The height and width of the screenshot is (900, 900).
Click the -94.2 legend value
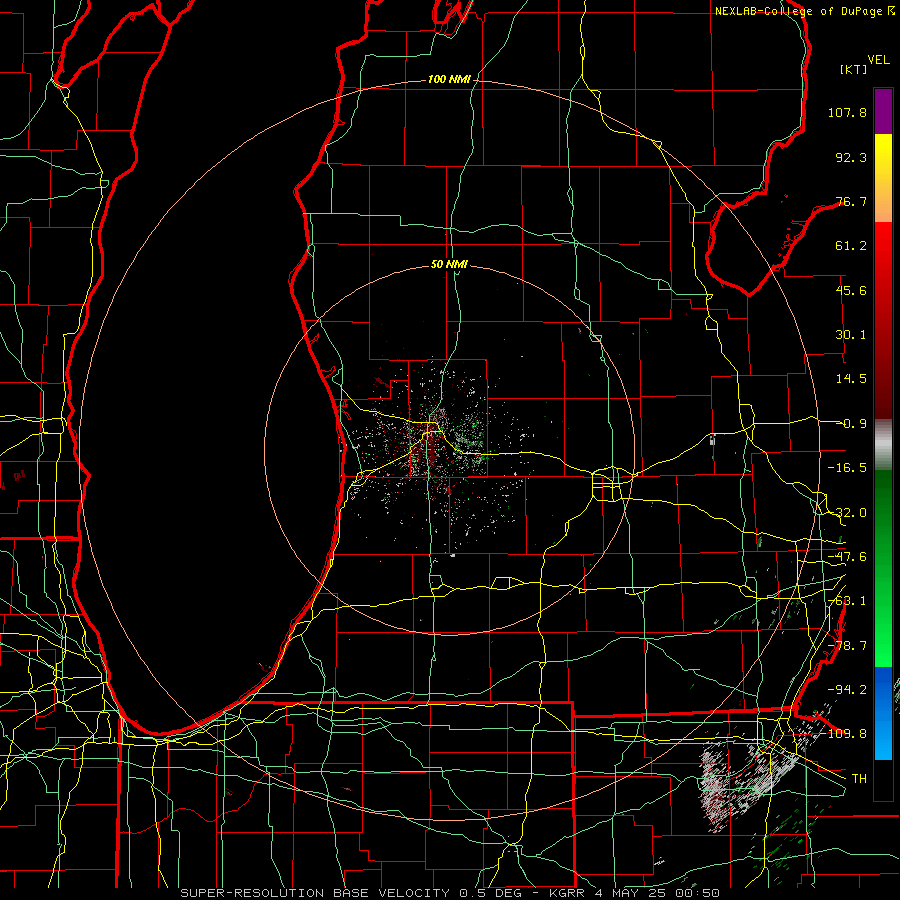coord(847,689)
